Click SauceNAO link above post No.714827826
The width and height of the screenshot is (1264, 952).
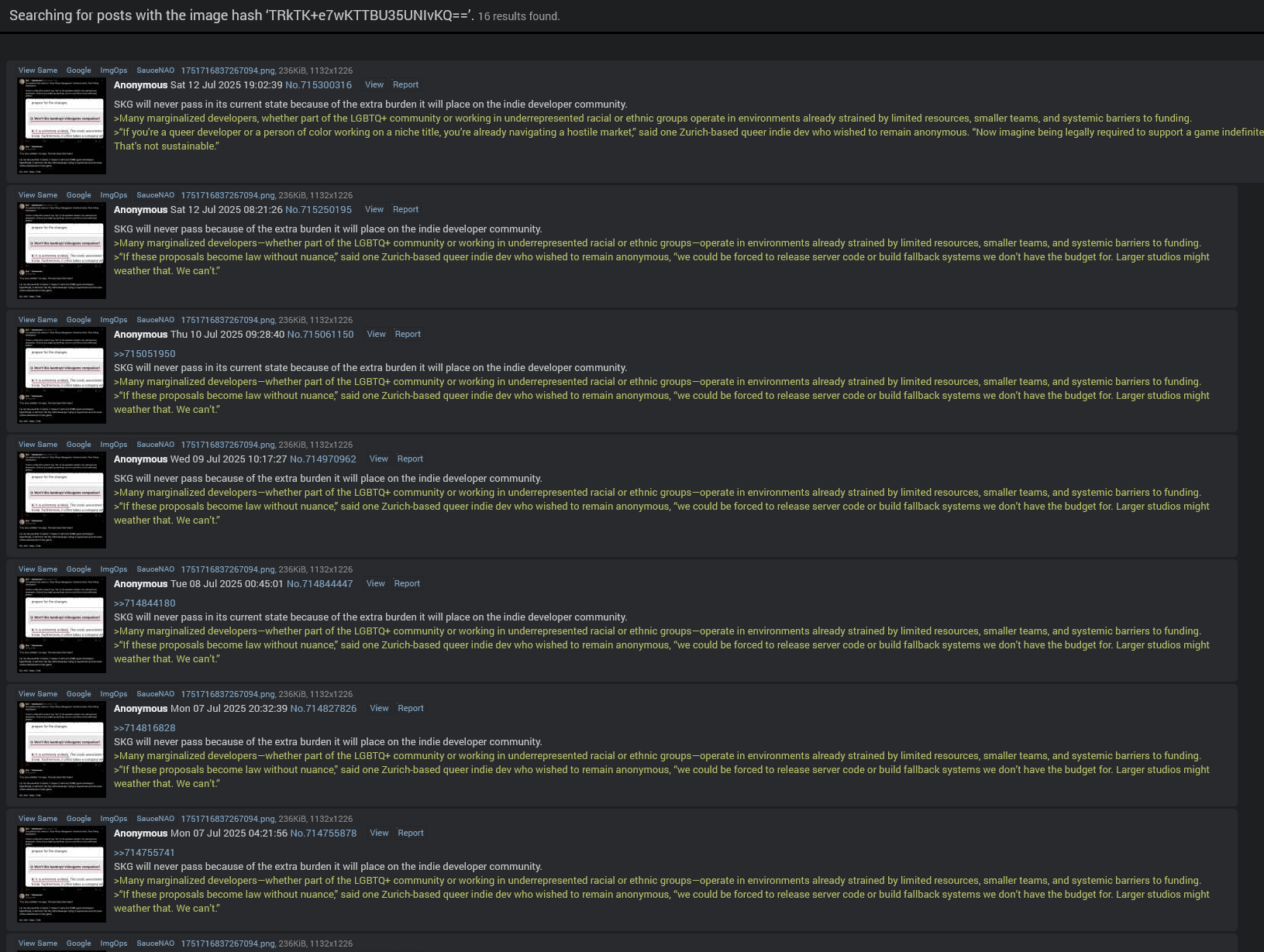point(156,694)
